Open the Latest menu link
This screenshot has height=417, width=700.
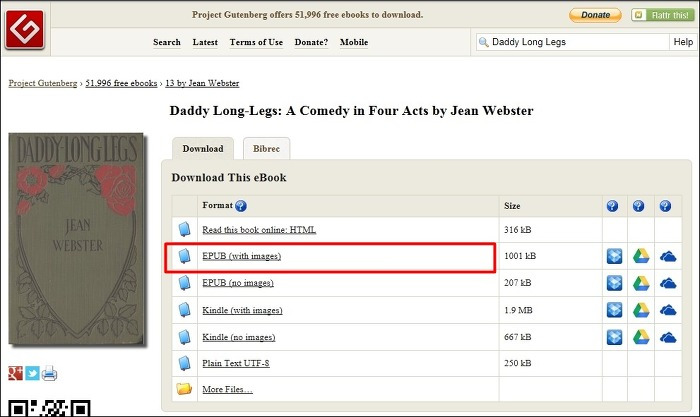tap(205, 42)
